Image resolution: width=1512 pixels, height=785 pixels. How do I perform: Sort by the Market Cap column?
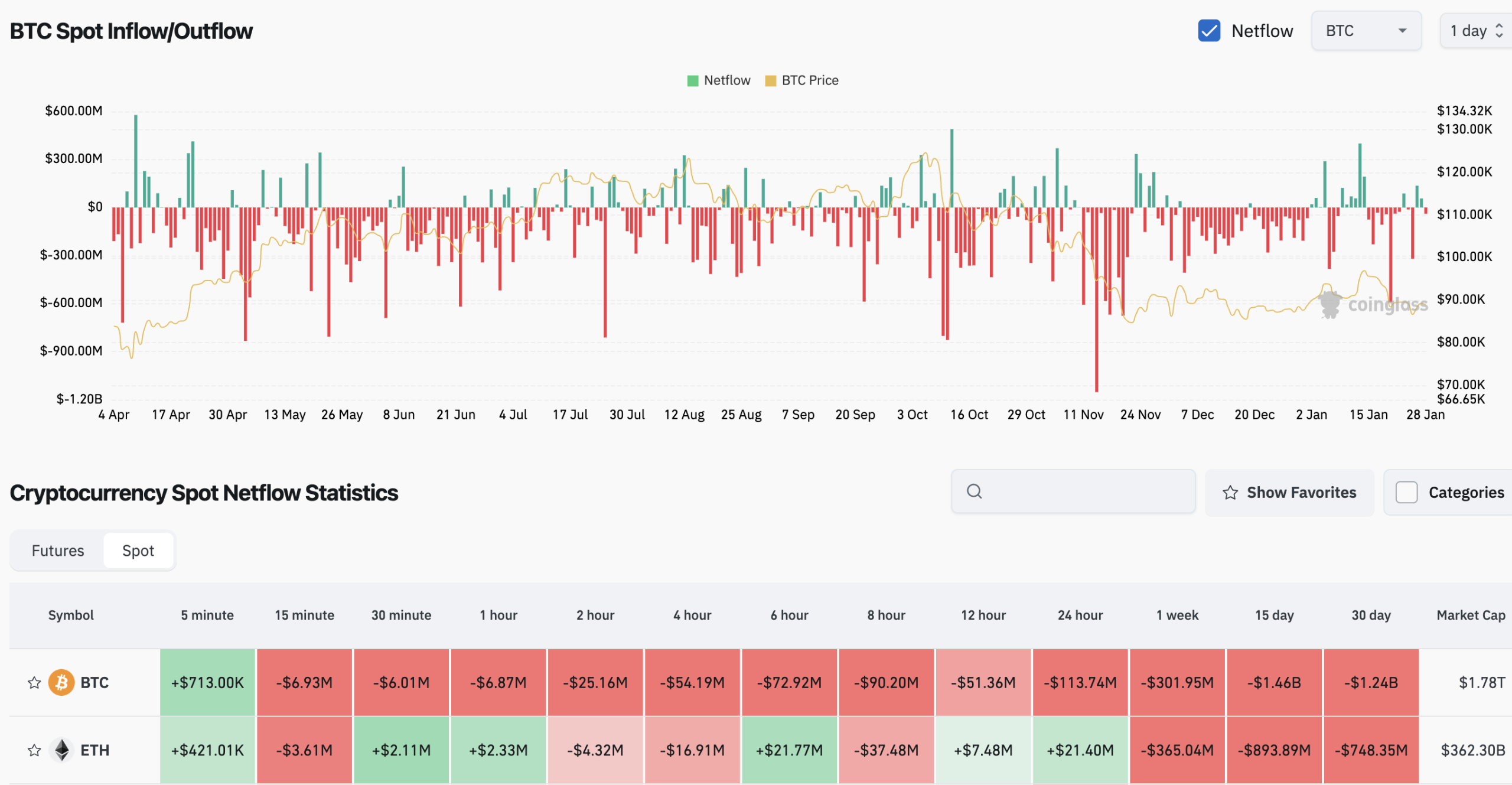[x=1470, y=615]
